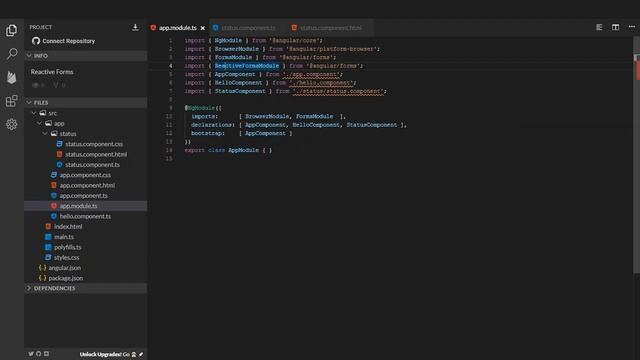
Task: Click the HTML icon beside index.html
Action: tap(48, 227)
